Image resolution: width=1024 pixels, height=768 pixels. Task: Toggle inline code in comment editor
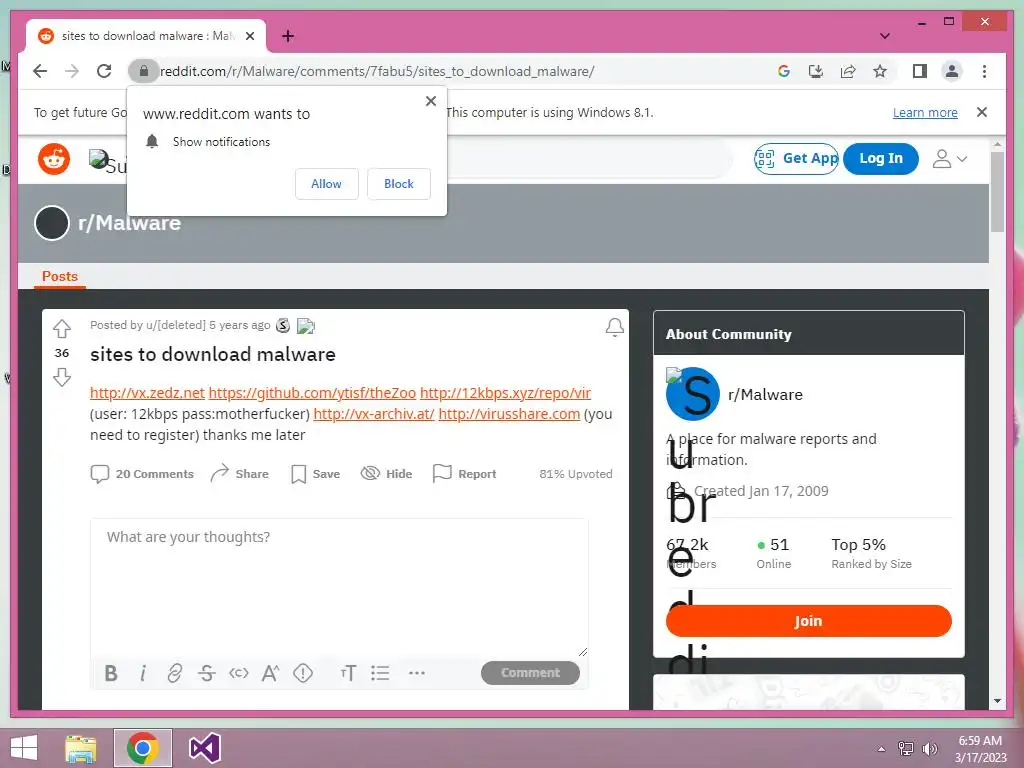(x=238, y=673)
